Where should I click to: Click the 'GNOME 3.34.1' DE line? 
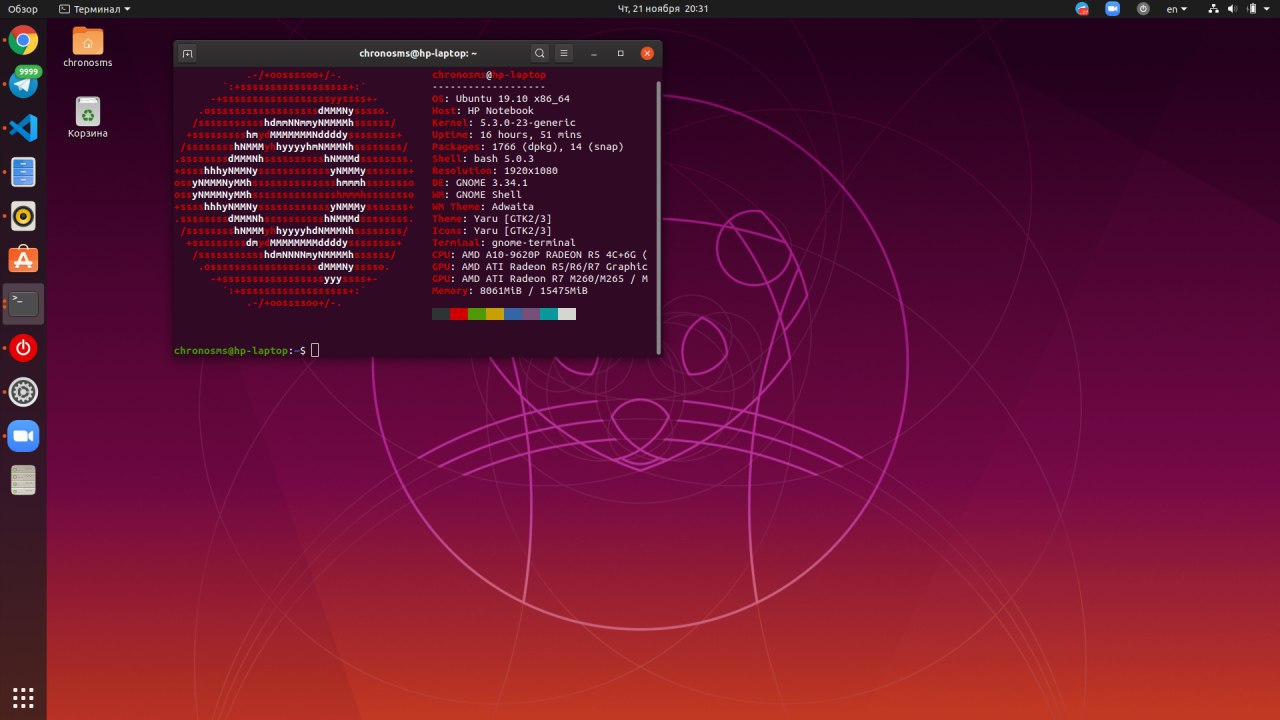[x=480, y=183]
